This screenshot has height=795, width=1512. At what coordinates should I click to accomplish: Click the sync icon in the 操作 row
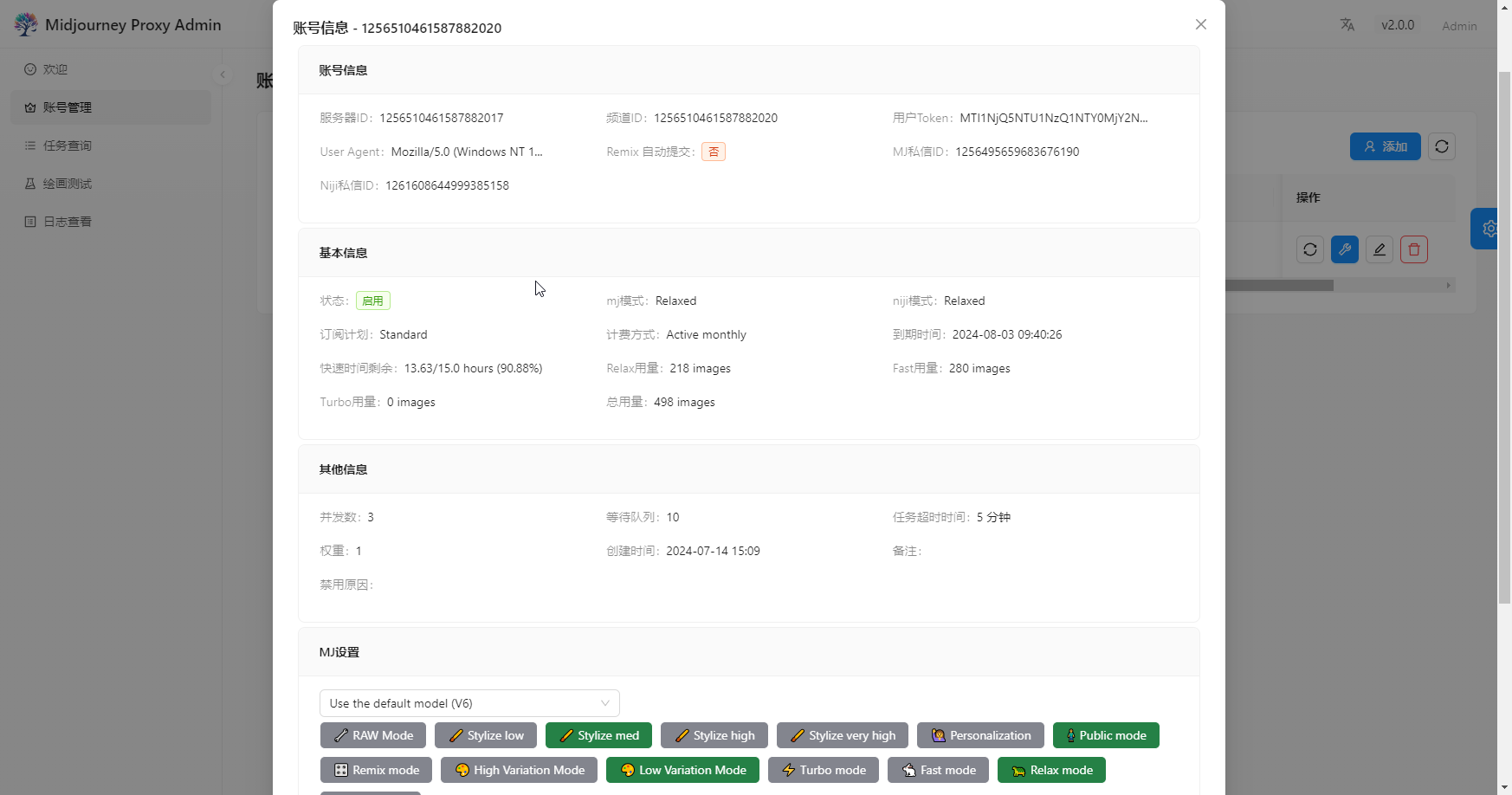coord(1310,249)
